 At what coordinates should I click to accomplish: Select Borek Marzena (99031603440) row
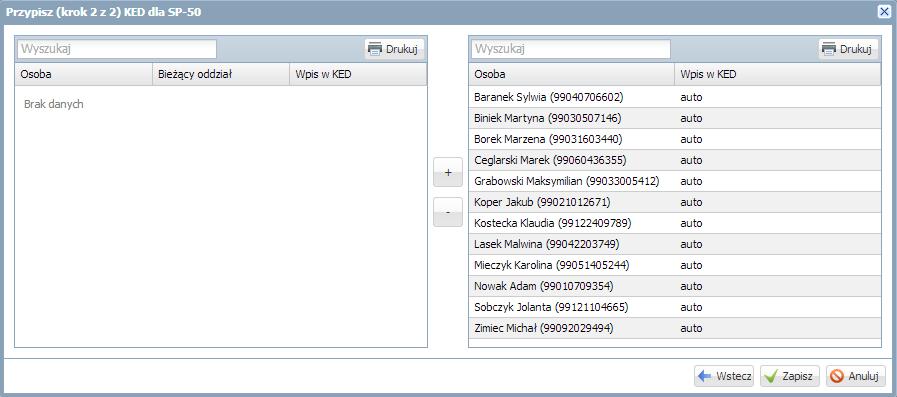(x=675, y=139)
